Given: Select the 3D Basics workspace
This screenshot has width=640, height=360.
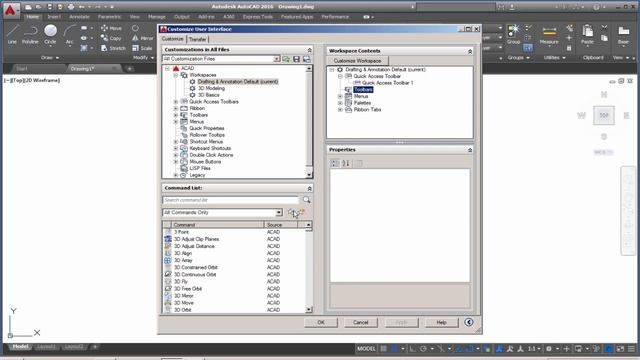Looking at the screenshot, I should (209, 95).
